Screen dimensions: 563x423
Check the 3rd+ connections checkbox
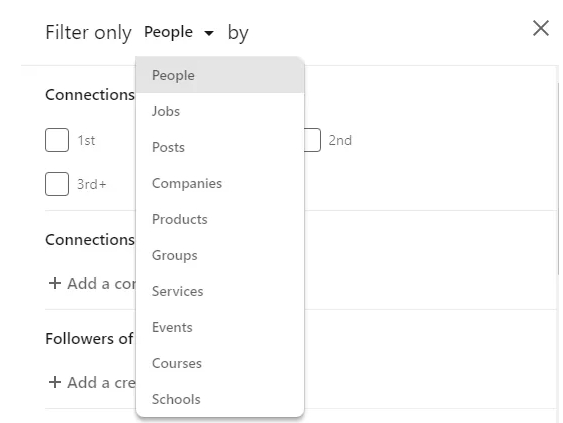pyautogui.click(x=57, y=184)
